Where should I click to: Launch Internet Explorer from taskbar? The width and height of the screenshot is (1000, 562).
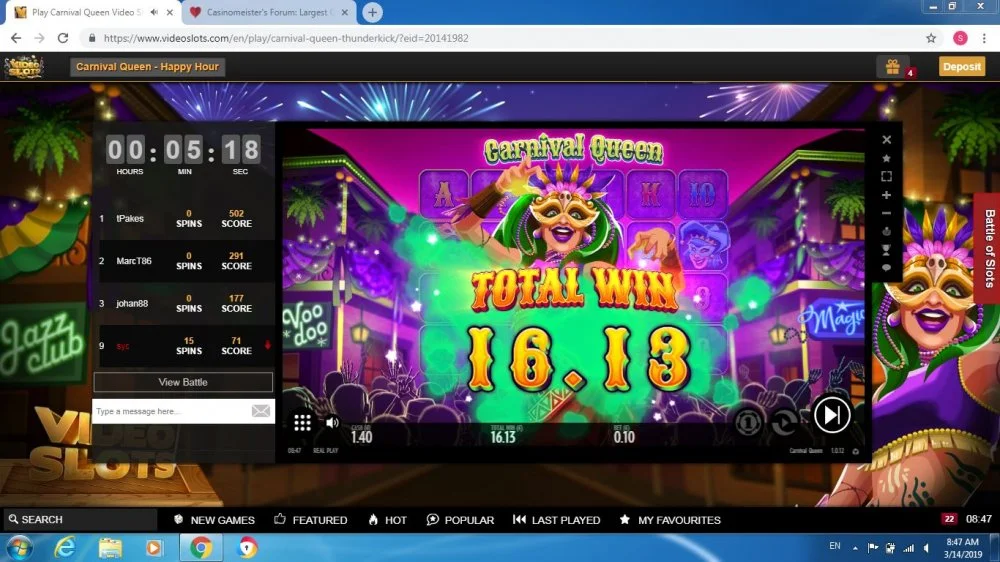65,548
